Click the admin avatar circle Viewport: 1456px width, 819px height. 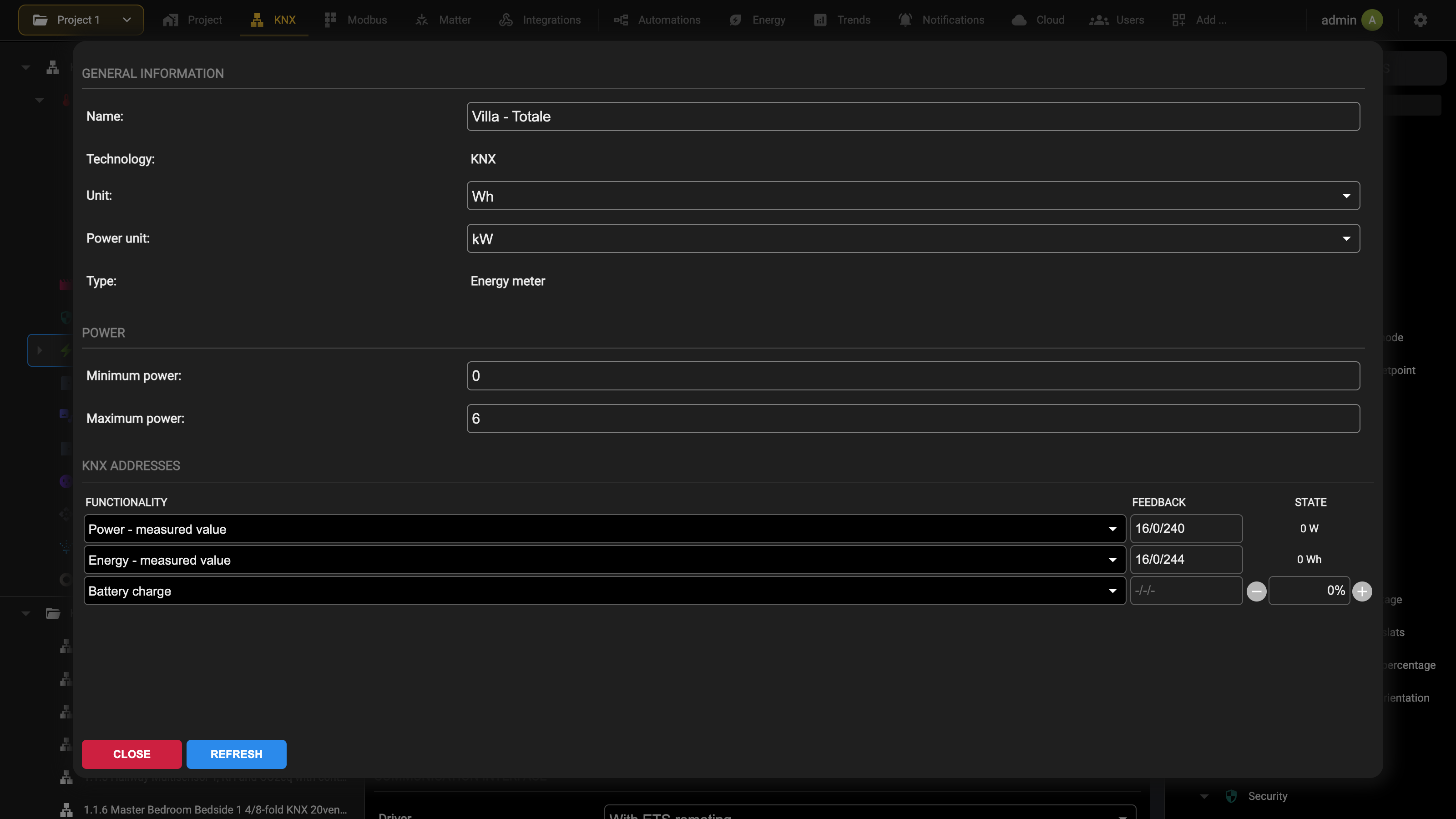point(1372,20)
